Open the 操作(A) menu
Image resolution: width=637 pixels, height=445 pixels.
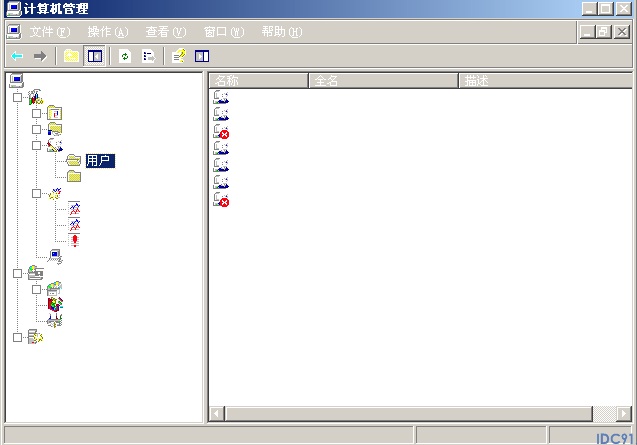click(x=108, y=32)
